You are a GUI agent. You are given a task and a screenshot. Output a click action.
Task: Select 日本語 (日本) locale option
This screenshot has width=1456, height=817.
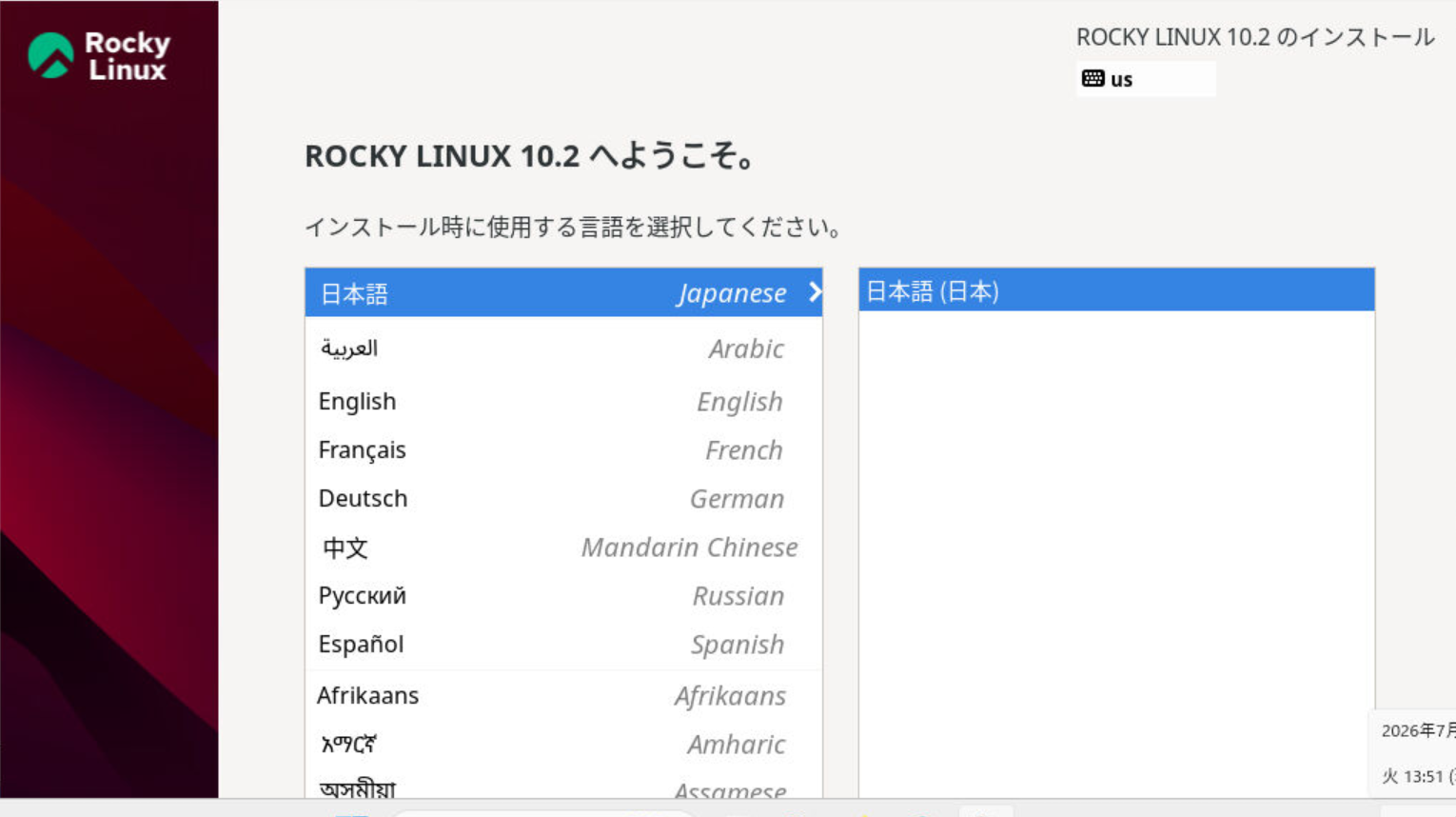click(1116, 290)
